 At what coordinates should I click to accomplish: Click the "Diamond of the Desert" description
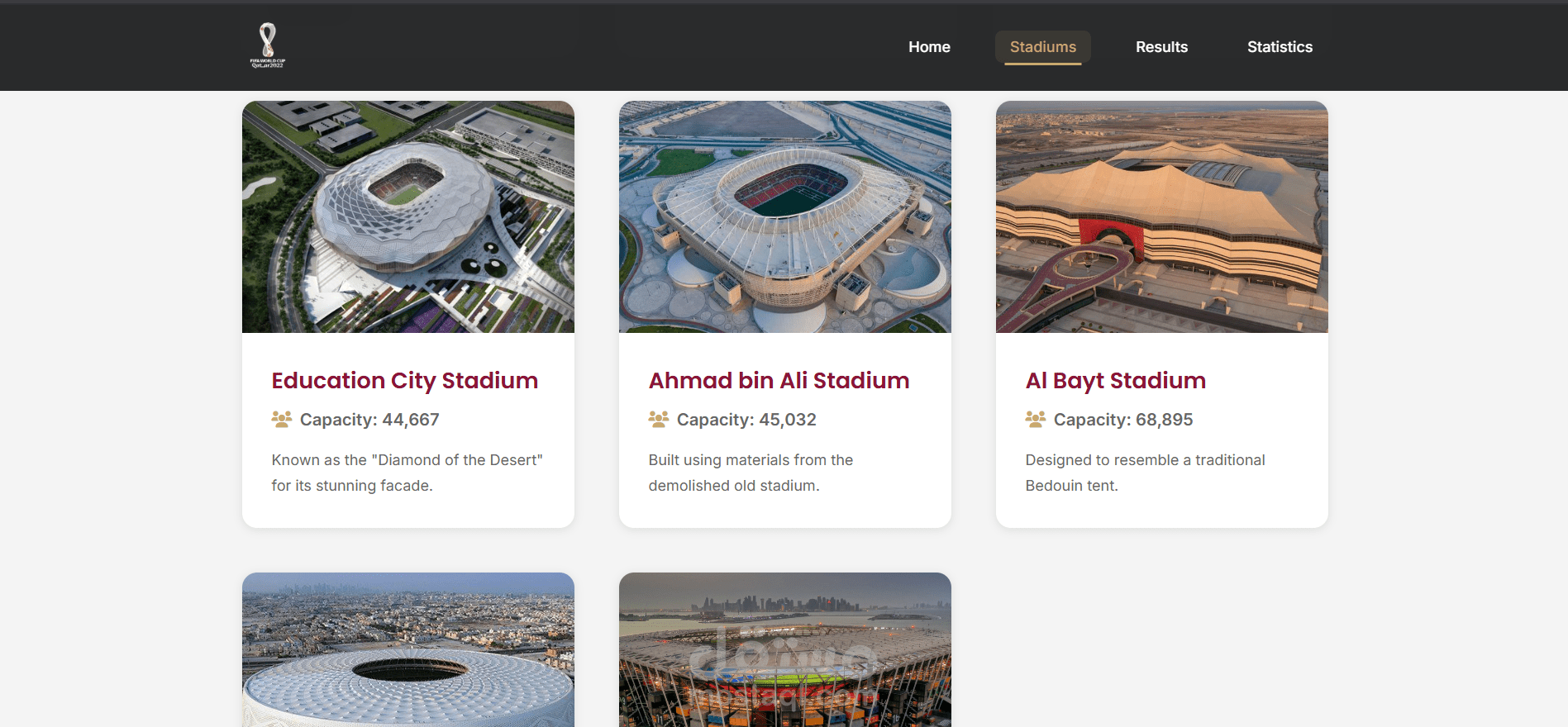click(x=407, y=473)
